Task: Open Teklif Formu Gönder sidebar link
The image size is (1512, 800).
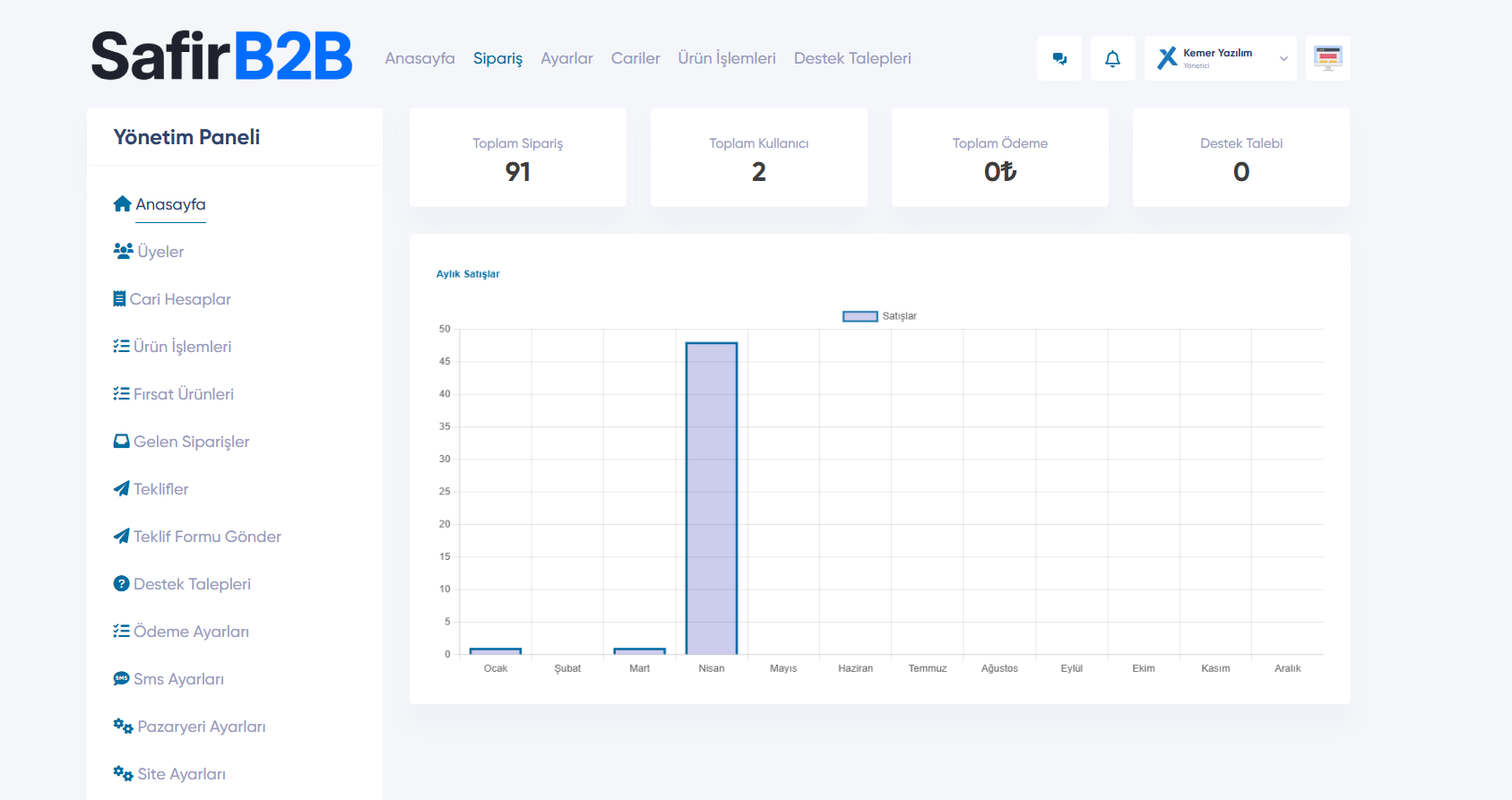Action: [x=207, y=537]
